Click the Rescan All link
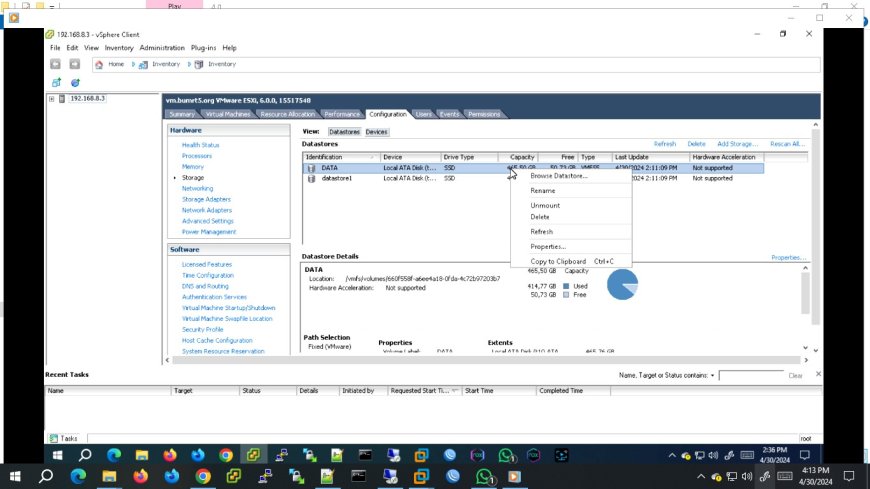This screenshot has height=489, width=870. point(787,144)
